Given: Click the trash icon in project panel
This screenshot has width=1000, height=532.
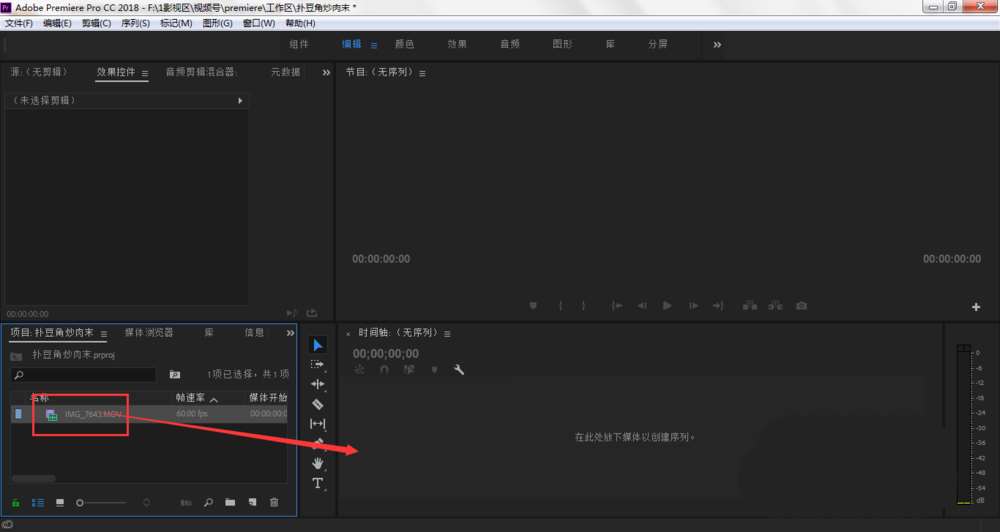Looking at the screenshot, I should 274,502.
